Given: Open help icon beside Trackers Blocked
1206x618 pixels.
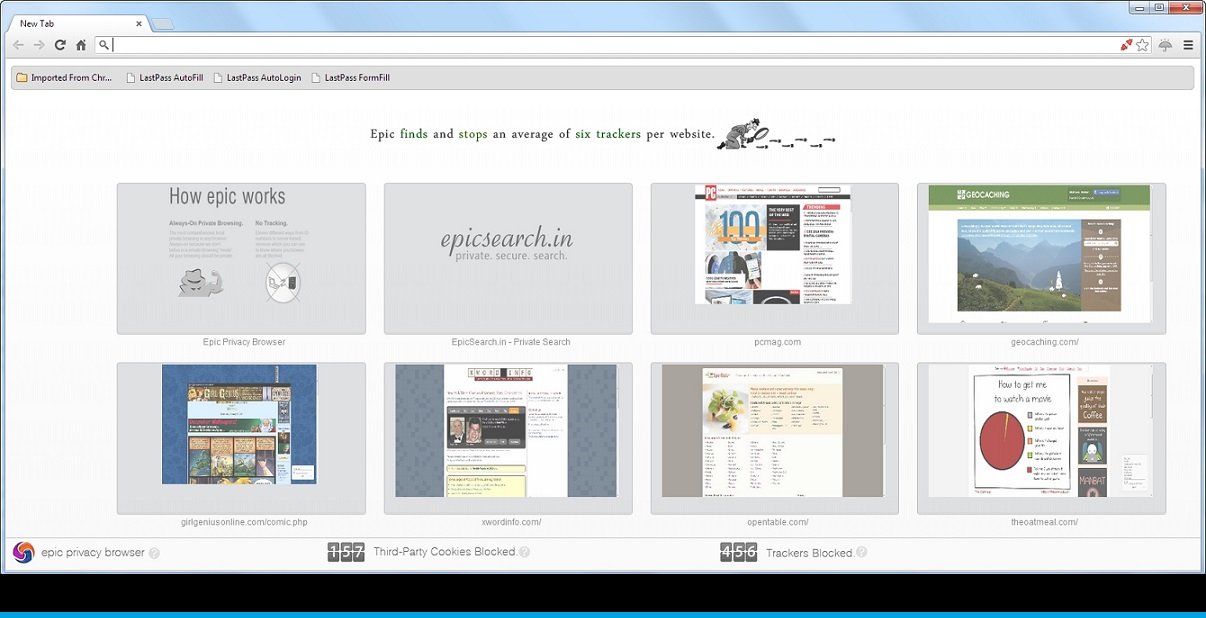Looking at the screenshot, I should (x=861, y=552).
